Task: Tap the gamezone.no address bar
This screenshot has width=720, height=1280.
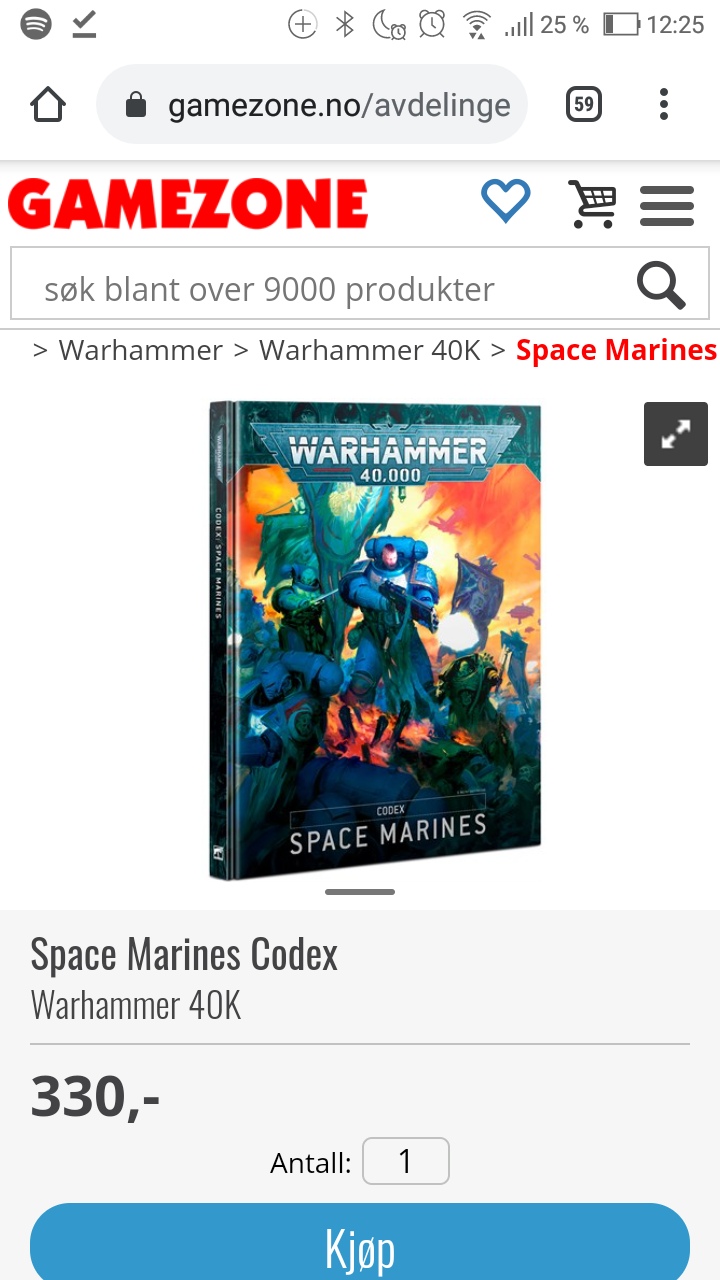Action: 312,104
